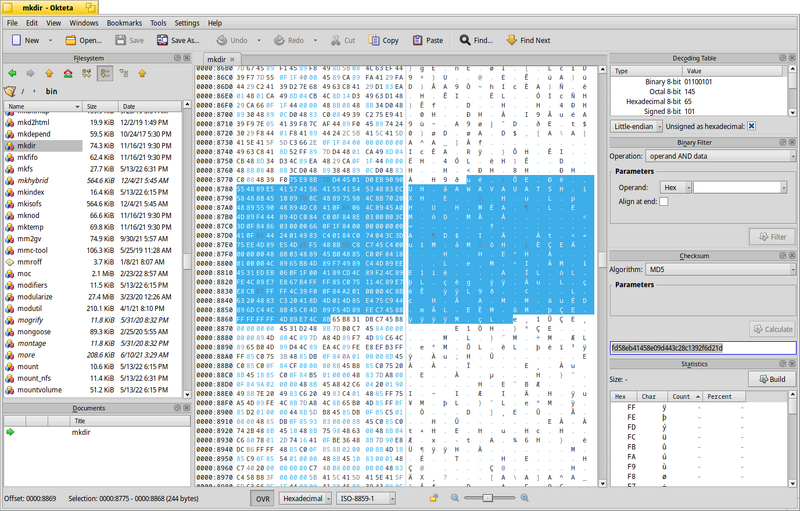Click the Find Next arrow icon
Viewport: 800px width, 511px height.
click(512, 40)
